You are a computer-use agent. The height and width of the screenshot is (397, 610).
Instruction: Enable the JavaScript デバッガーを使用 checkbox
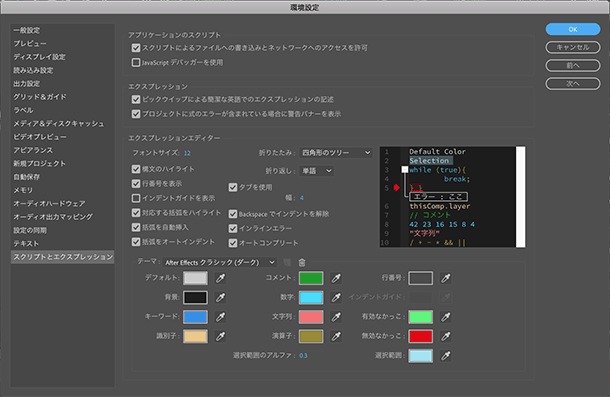point(136,62)
